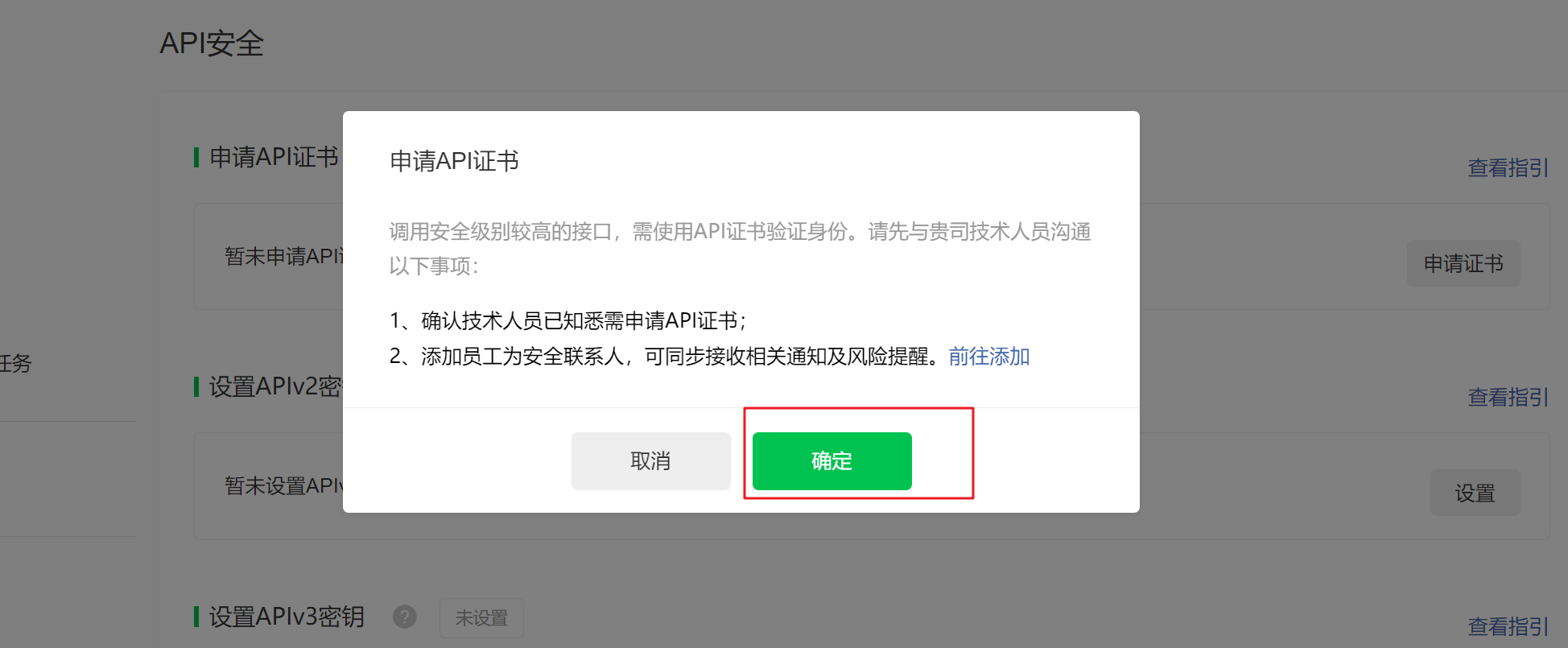
Task: Click the 设置 button for APIv2 key
Action: click(x=1475, y=493)
